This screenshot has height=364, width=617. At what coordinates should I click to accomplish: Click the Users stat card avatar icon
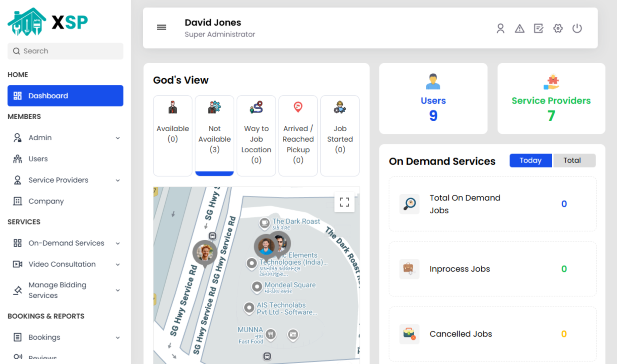(x=433, y=81)
